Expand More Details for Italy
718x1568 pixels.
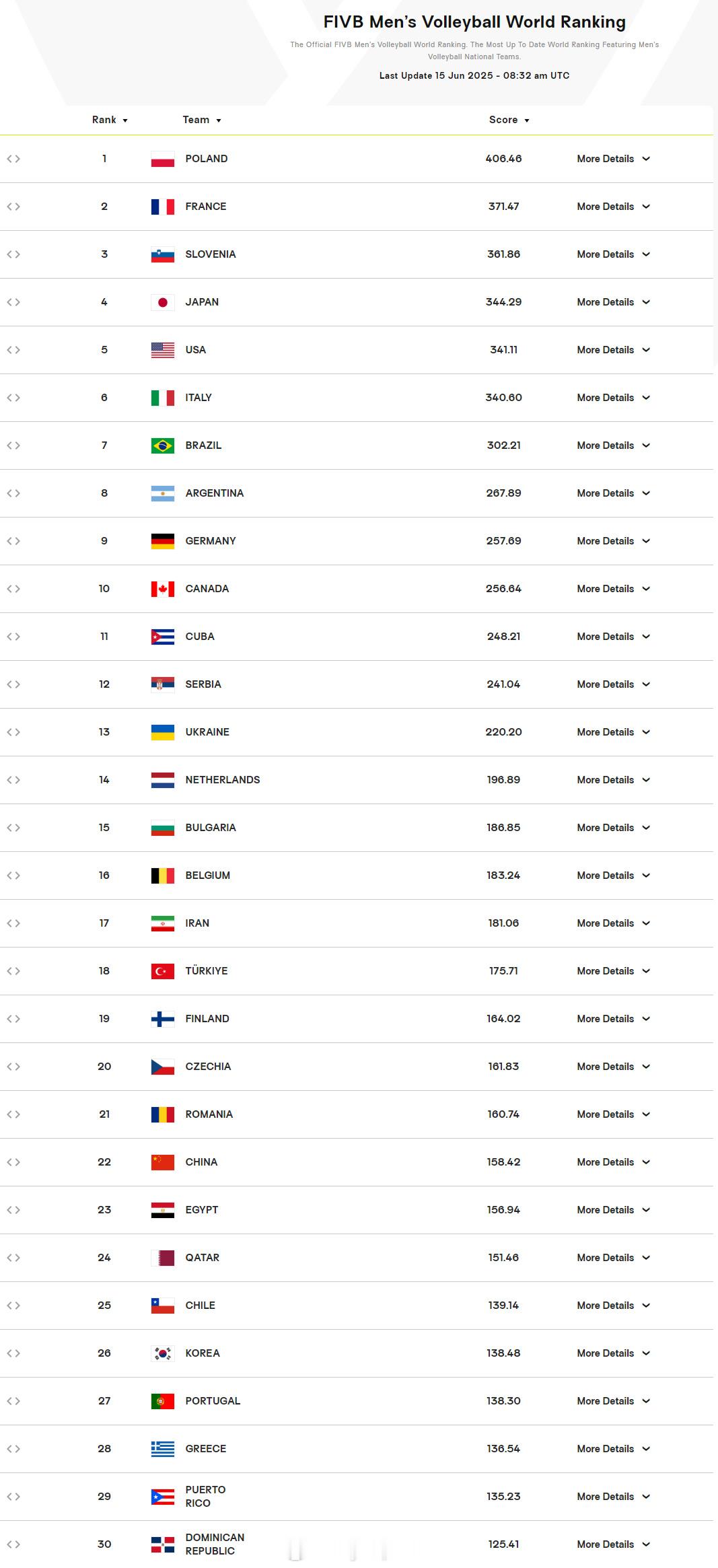click(x=613, y=398)
